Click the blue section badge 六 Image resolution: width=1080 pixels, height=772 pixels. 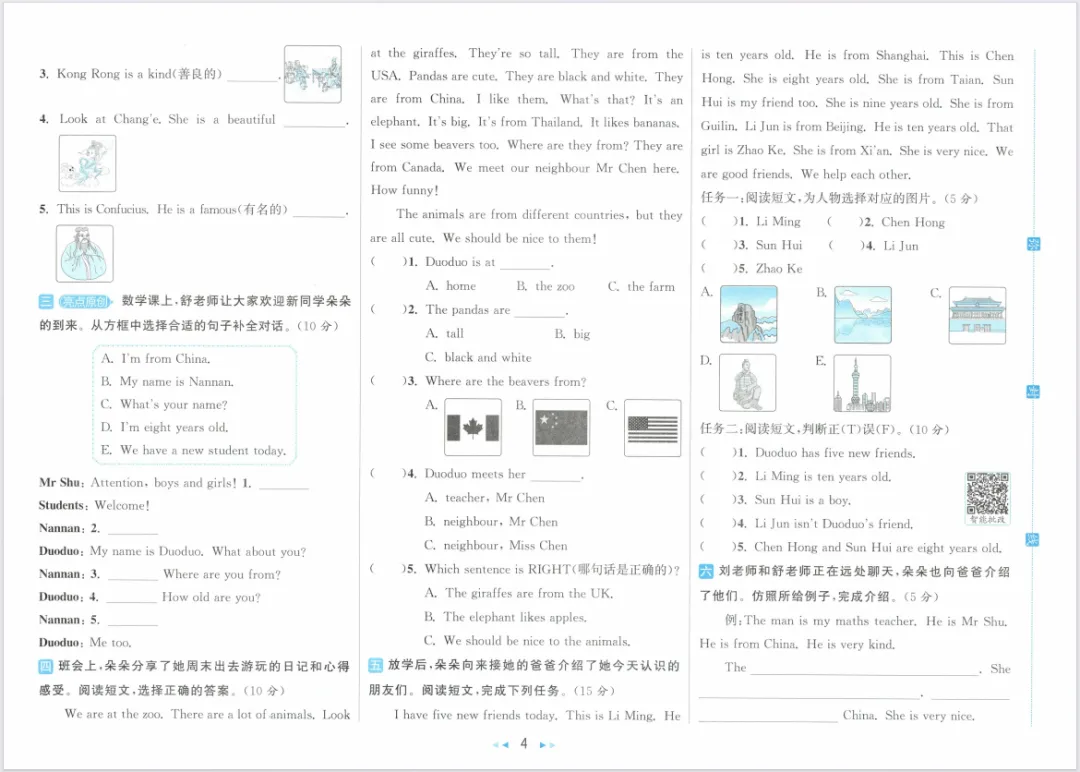tap(707, 569)
